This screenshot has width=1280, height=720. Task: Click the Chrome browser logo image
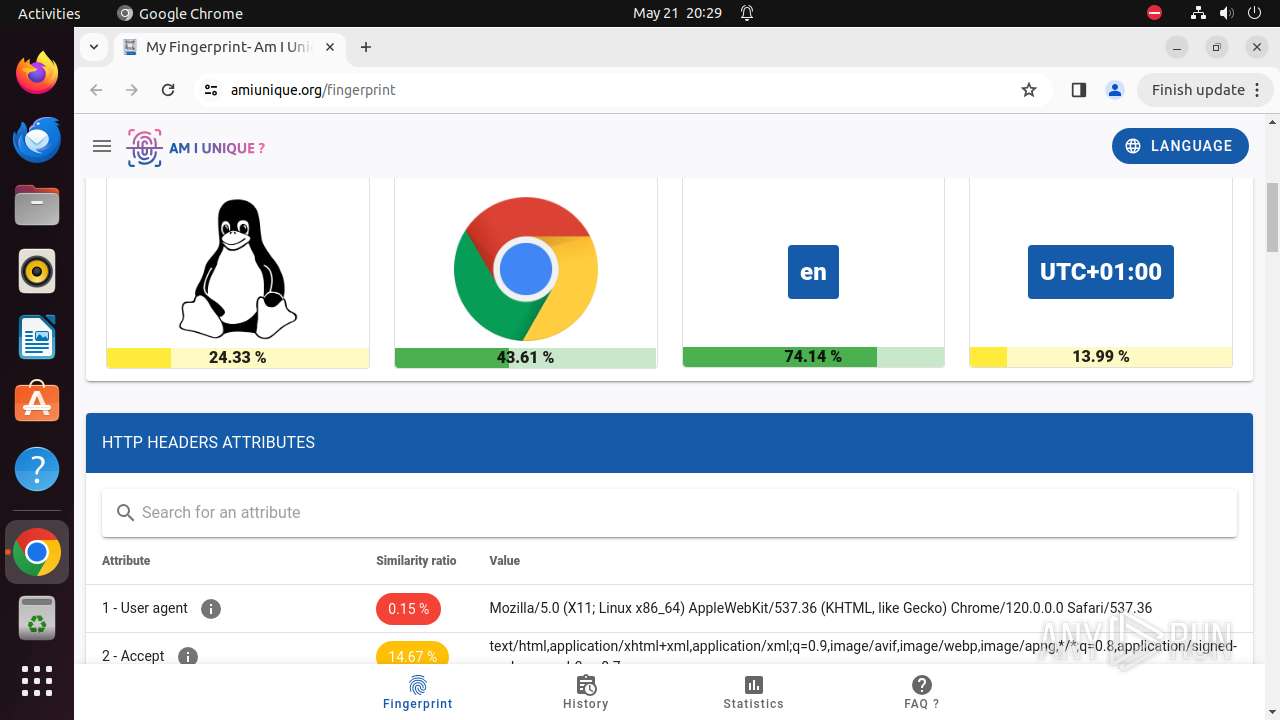coord(526,269)
